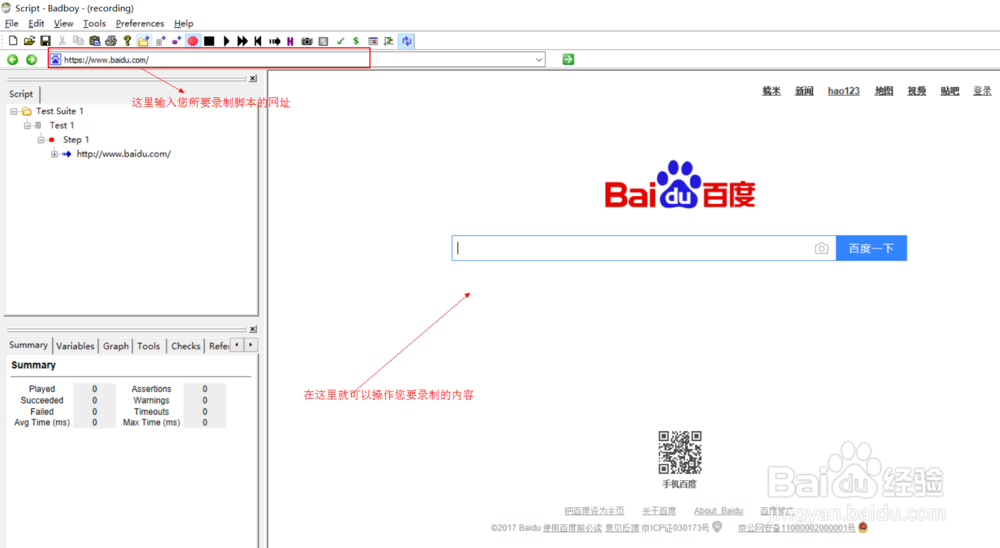Click the Paste clipboard icon
1000x548 pixels.
click(94, 41)
